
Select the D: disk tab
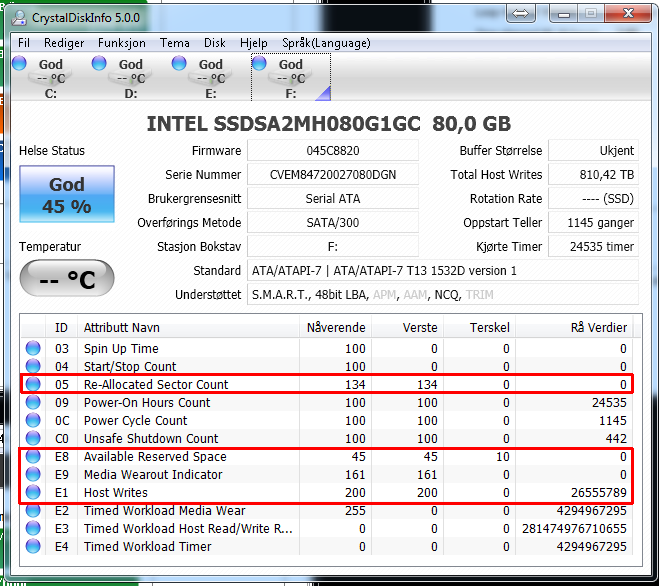click(x=130, y=78)
